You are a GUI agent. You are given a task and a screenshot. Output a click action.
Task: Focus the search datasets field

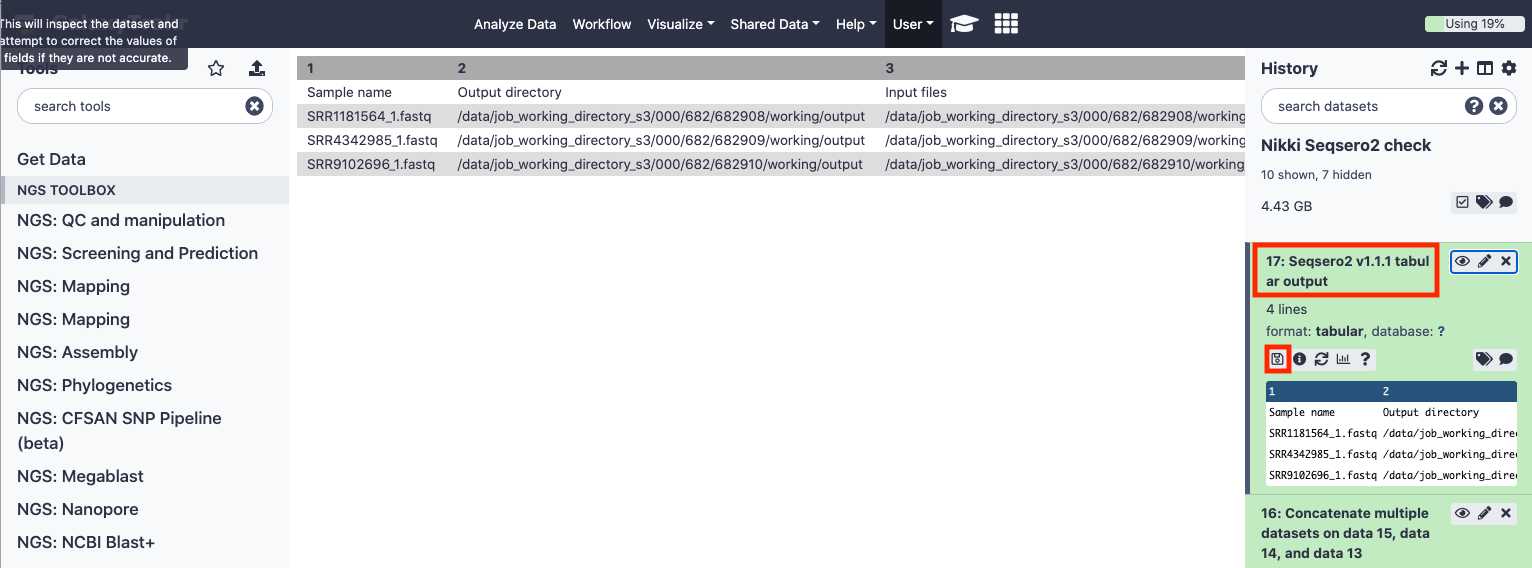[x=1360, y=106]
